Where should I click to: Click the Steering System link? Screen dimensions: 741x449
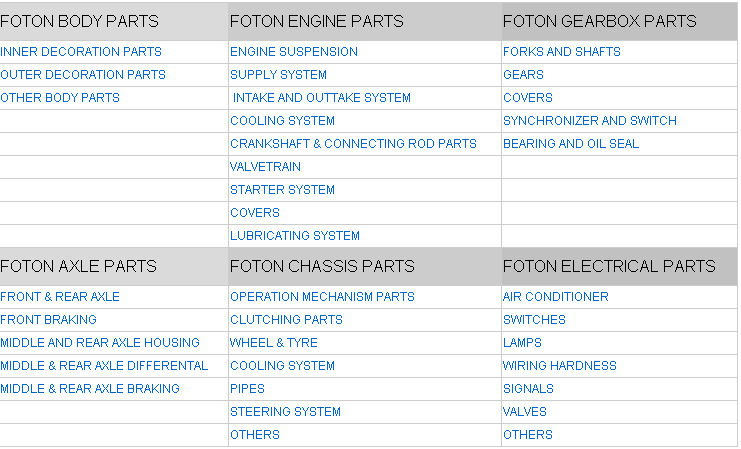coord(285,412)
